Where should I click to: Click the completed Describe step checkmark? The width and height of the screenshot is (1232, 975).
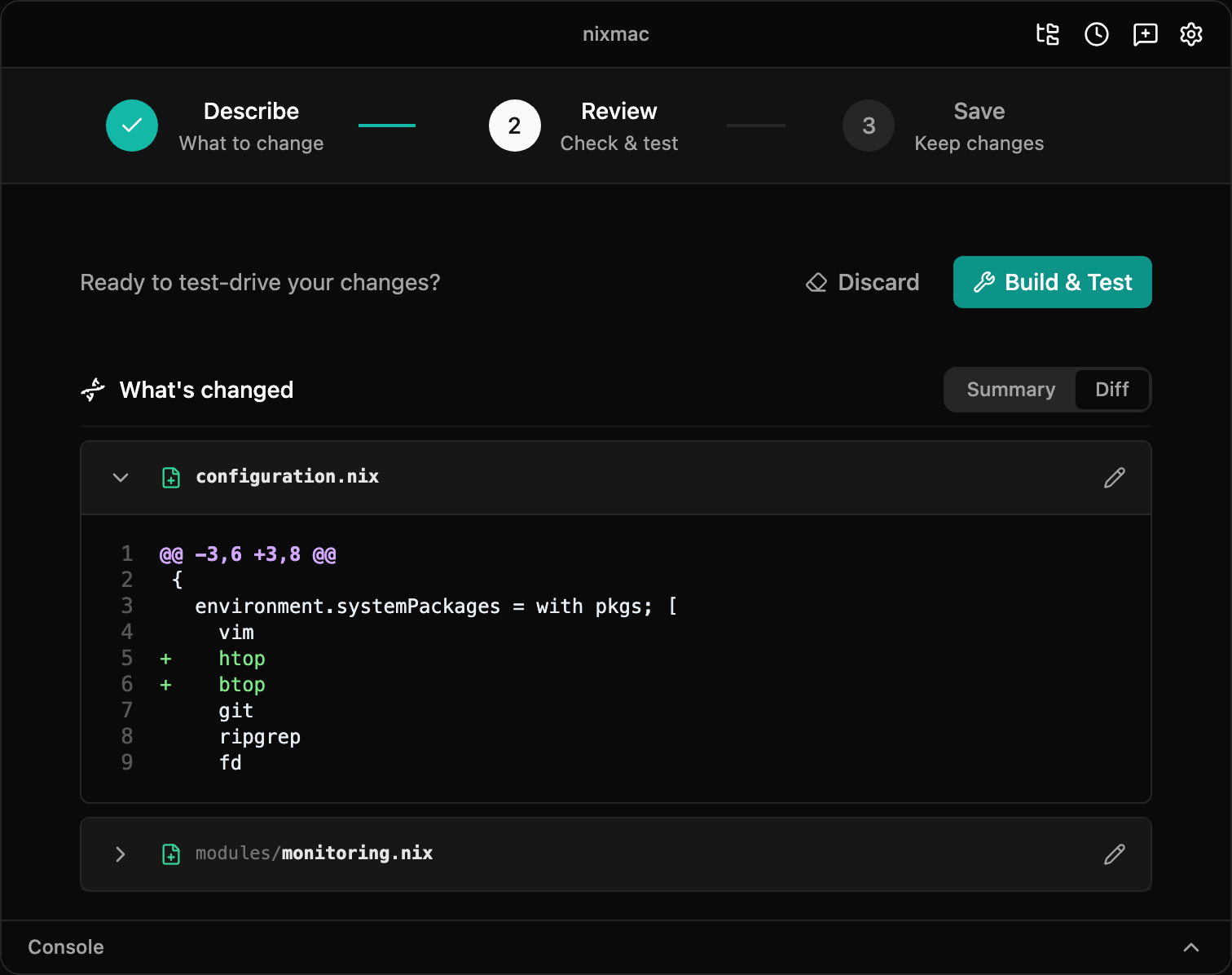pos(132,126)
